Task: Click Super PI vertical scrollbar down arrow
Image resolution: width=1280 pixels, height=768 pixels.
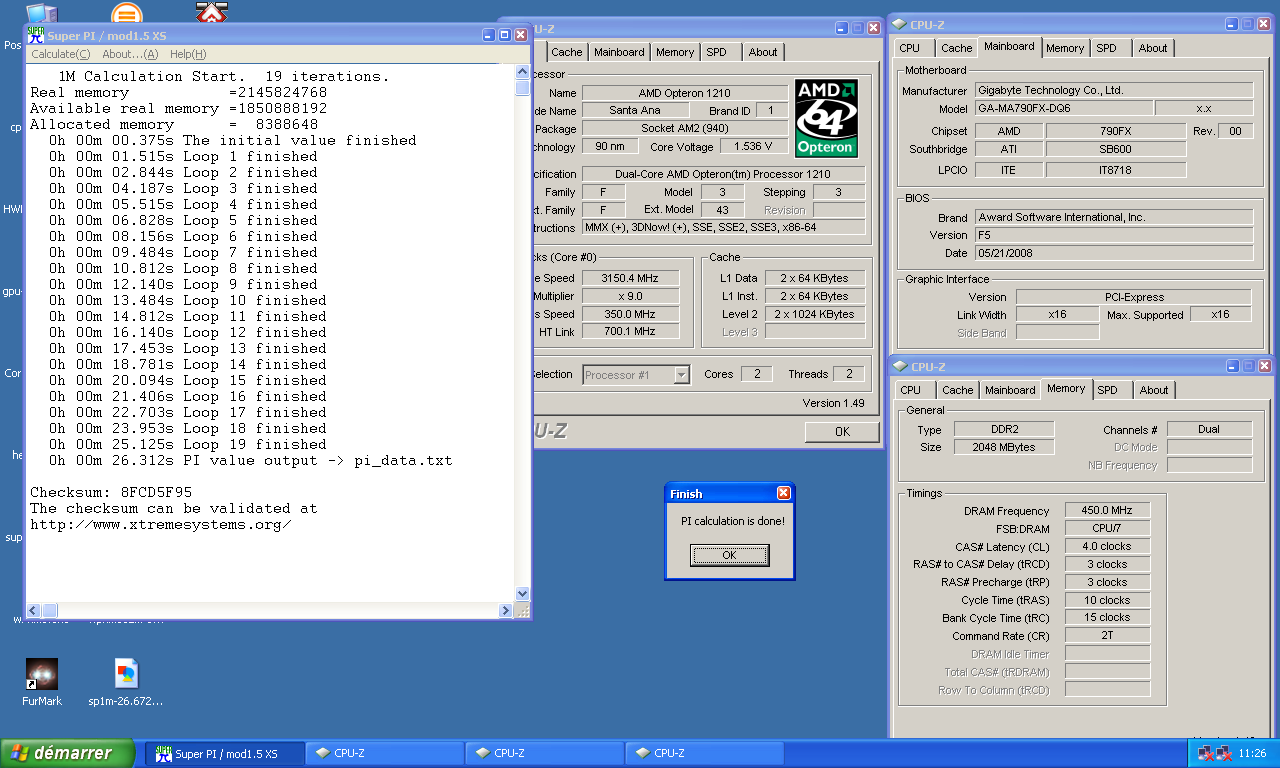Action: 522,593
